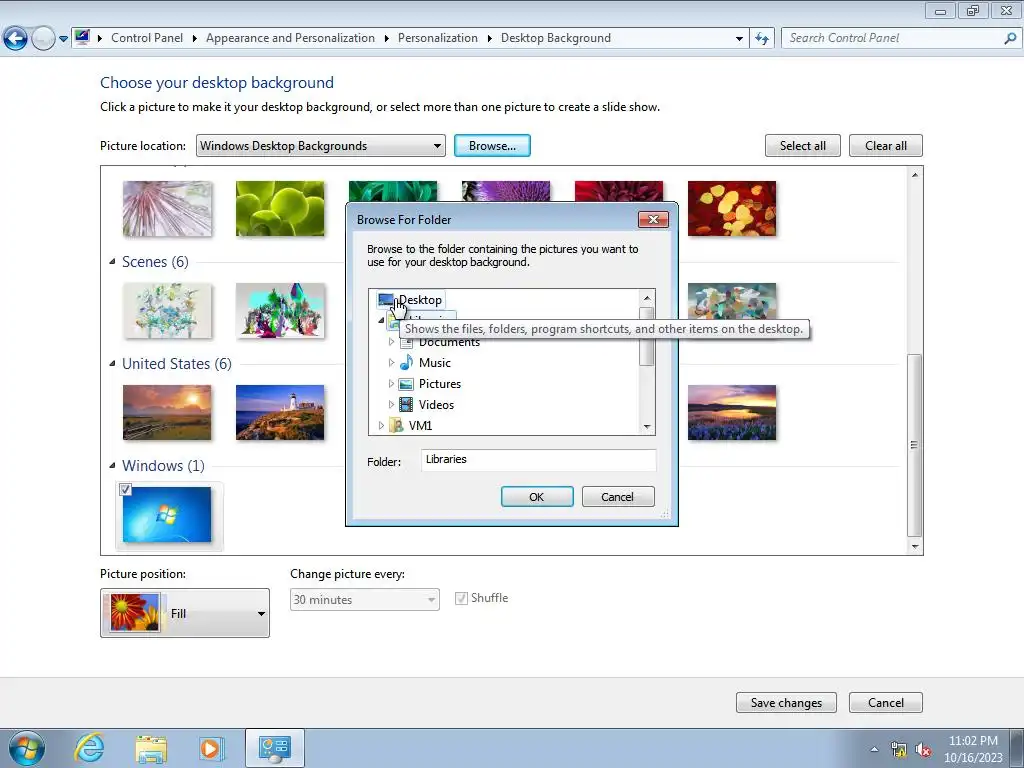This screenshot has height=768, width=1024.
Task: Collapse the Scenes (6) group
Action: pyautogui.click(x=112, y=262)
